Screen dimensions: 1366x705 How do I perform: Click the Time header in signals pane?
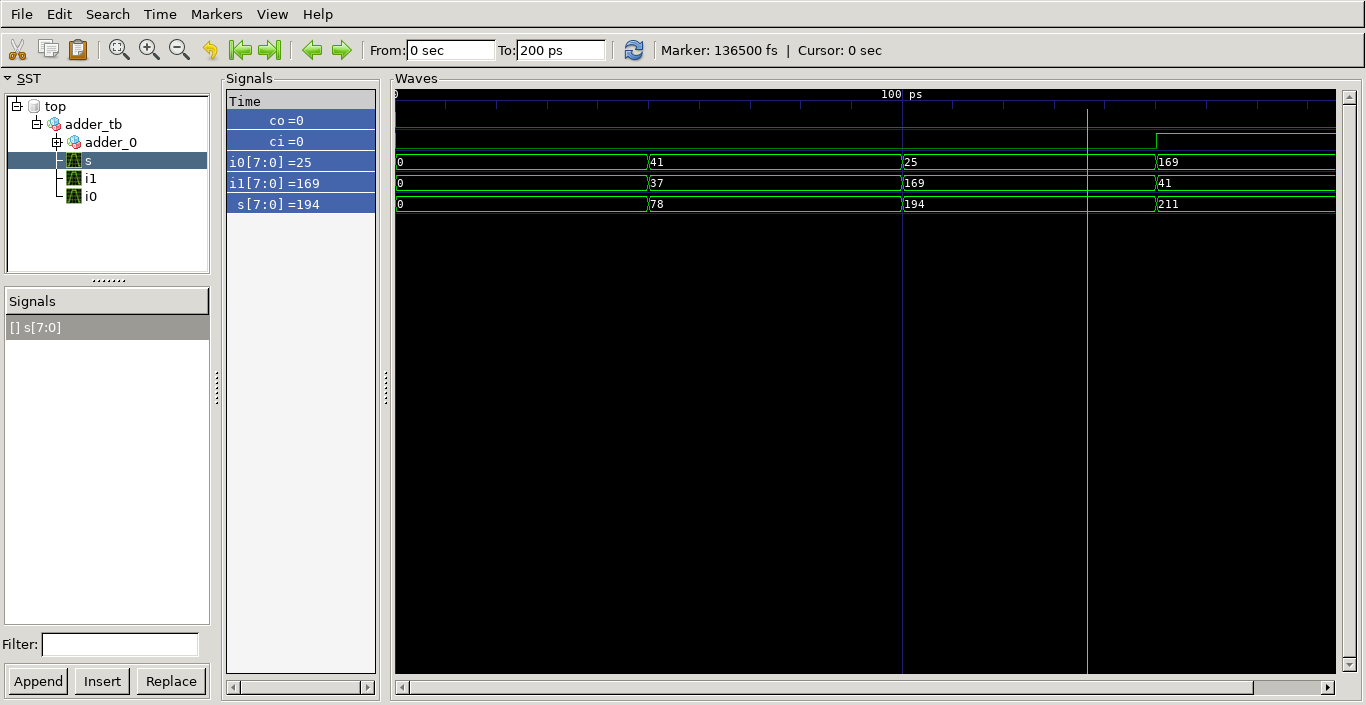(301, 100)
